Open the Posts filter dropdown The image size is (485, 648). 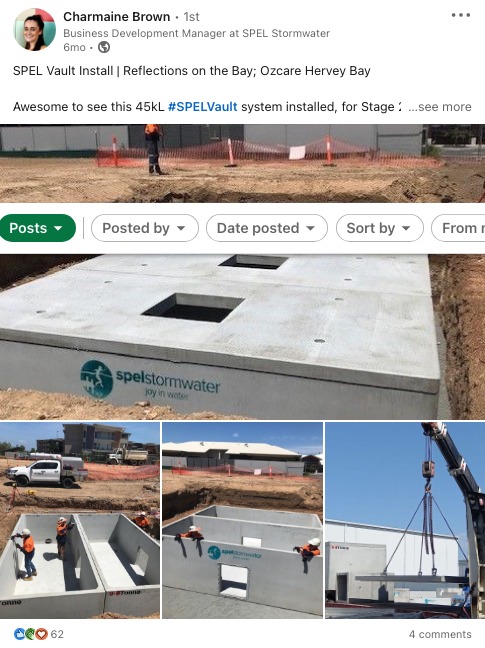coord(38,228)
